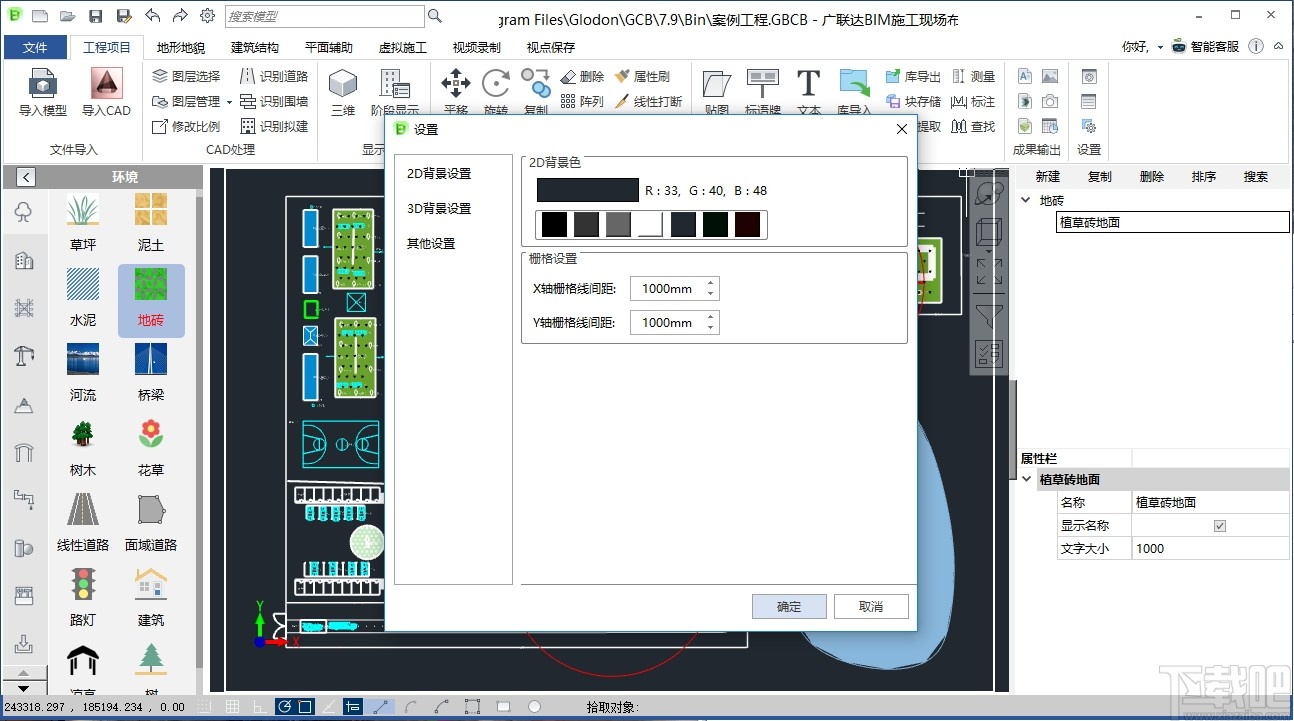The width and height of the screenshot is (1294, 721).
Task: Click the 确定 button in settings dialog
Action: pyautogui.click(x=789, y=606)
